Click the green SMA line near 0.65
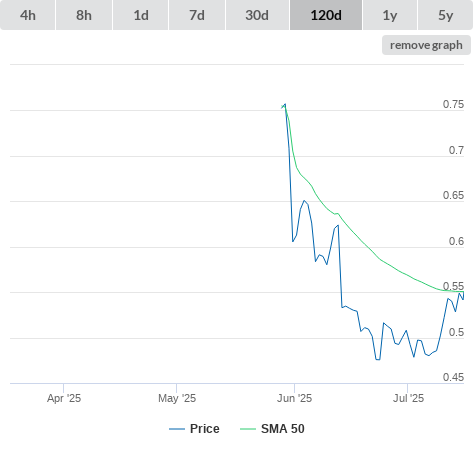Screen dimensions: 474x455 click(x=322, y=202)
